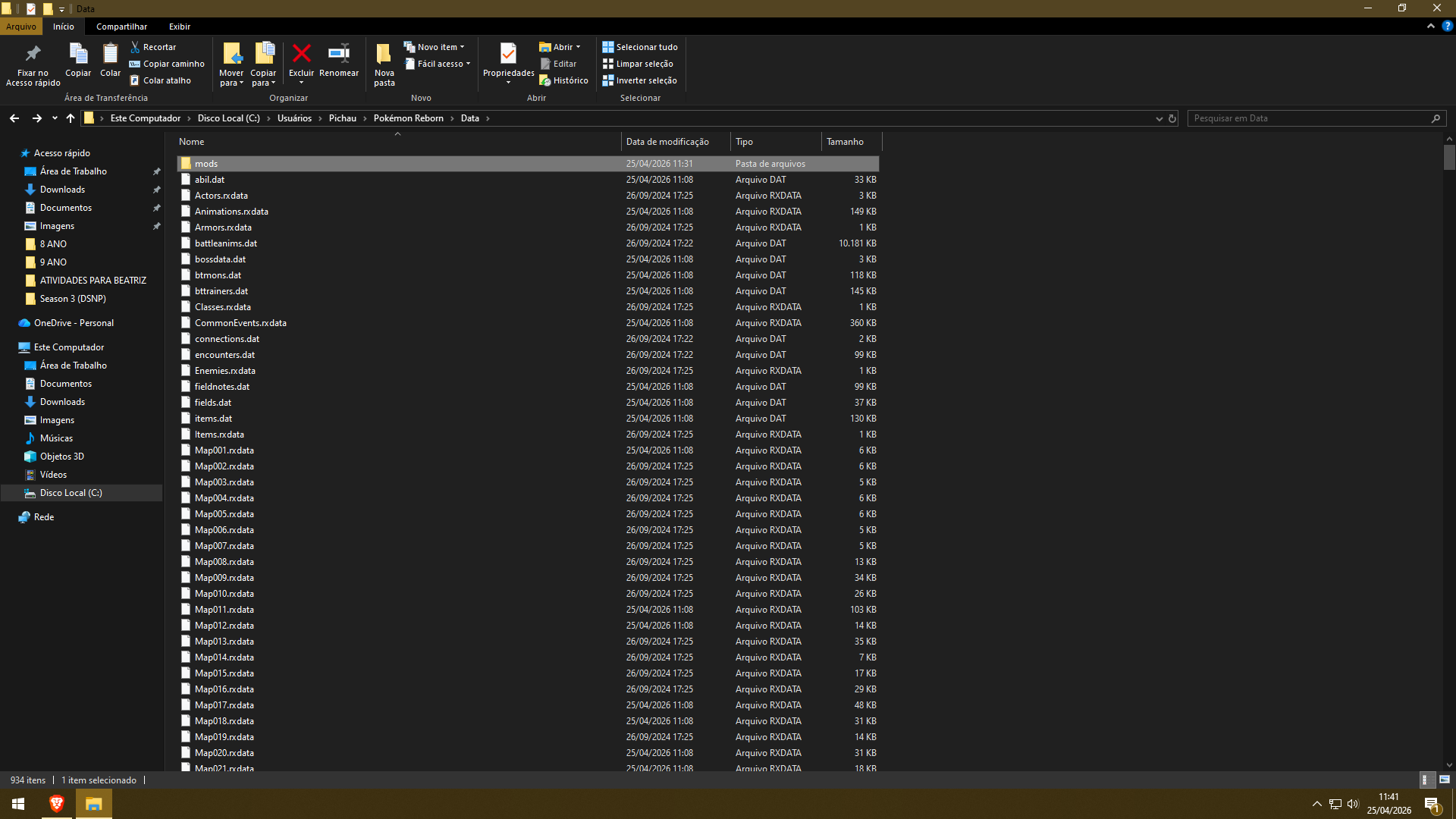Image resolution: width=1456 pixels, height=819 pixels.
Task: Click Fixar no Acesso rápido pin icon
Action: pyautogui.click(x=33, y=54)
